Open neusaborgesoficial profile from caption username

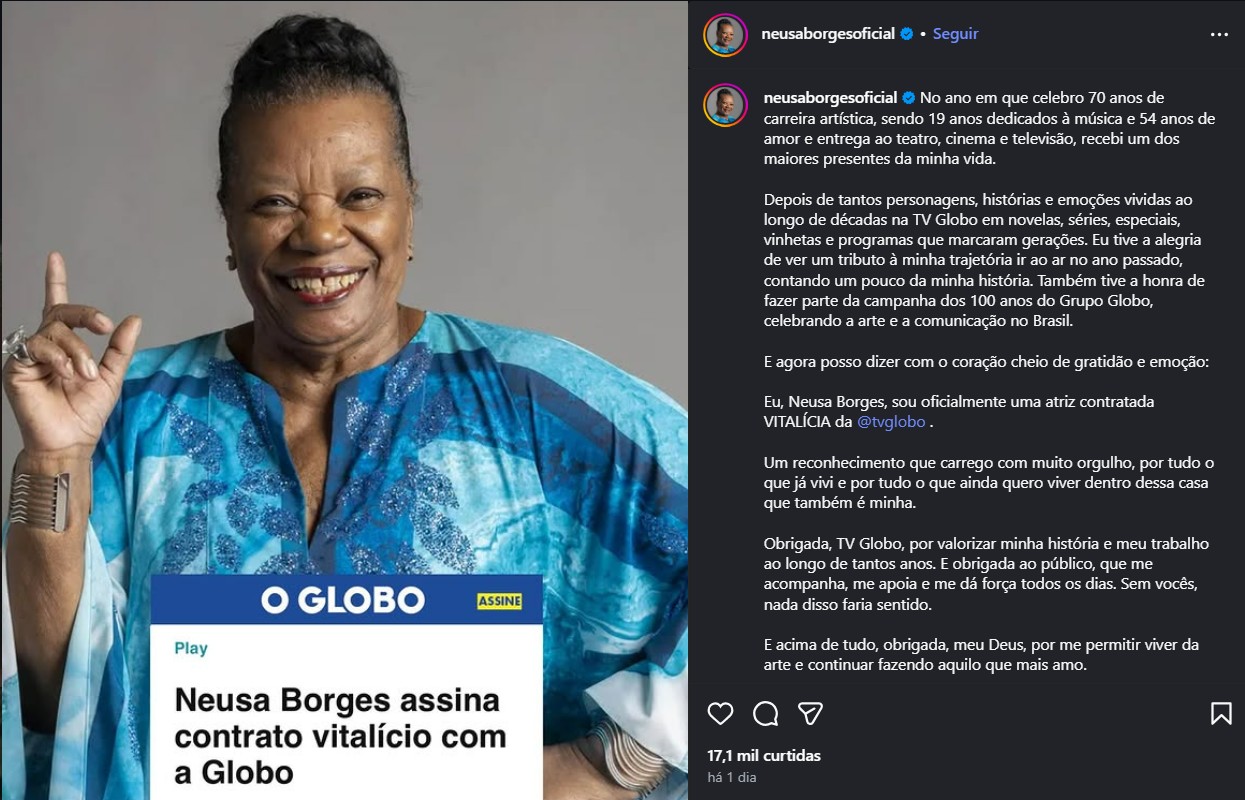(x=829, y=98)
